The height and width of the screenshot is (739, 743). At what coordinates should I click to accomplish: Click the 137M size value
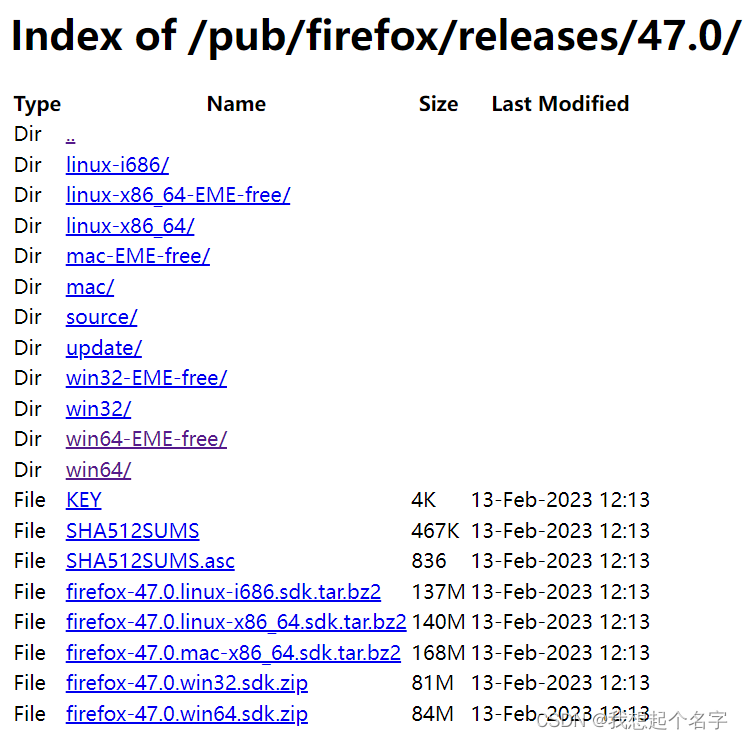438,593
